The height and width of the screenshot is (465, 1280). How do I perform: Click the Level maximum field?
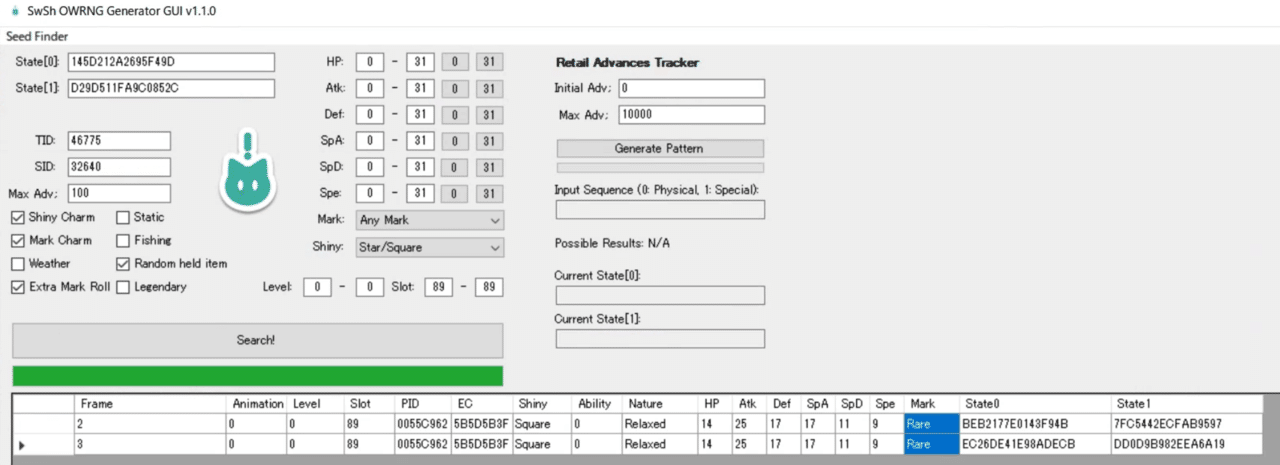(369, 287)
